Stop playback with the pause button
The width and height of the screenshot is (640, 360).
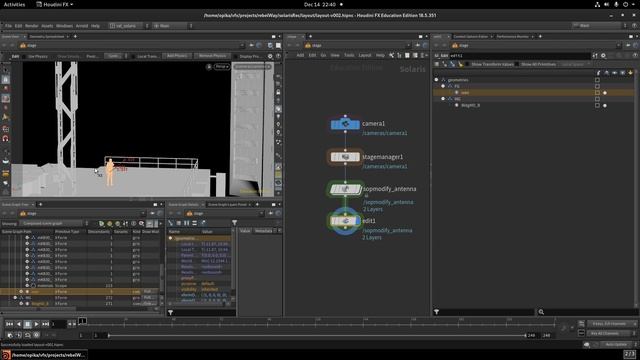27,324
